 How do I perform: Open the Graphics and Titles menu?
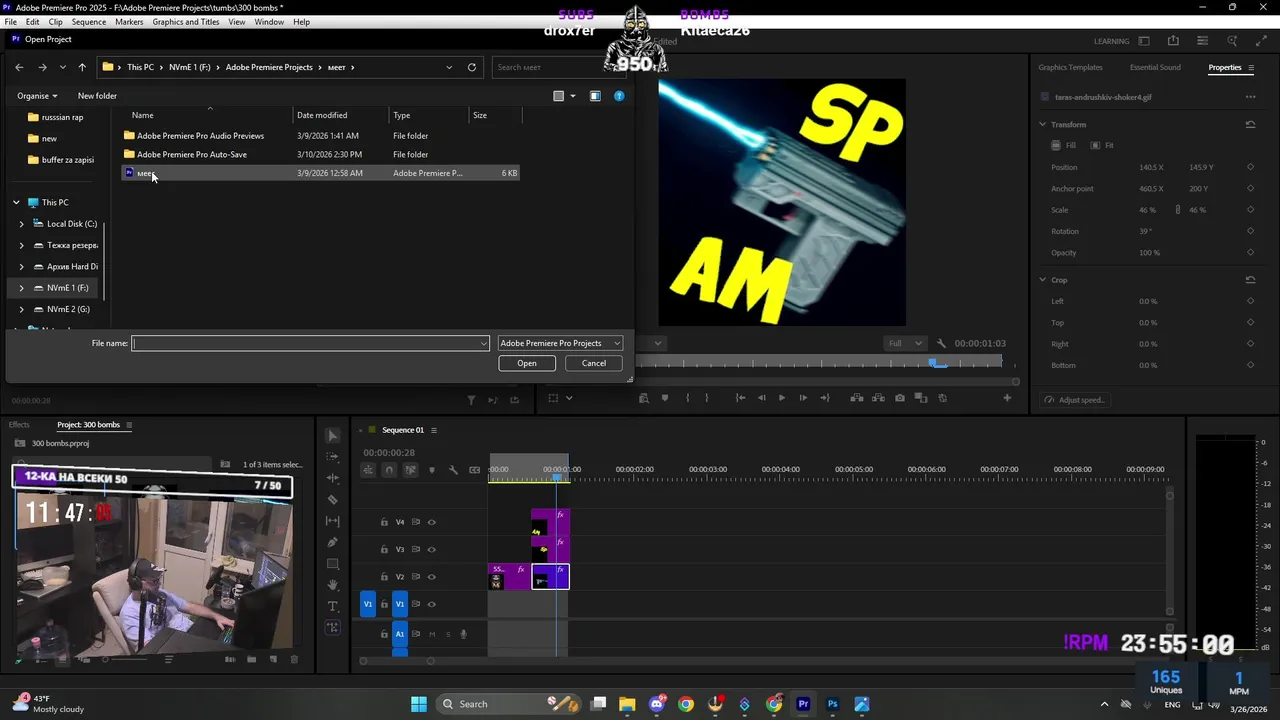point(186,21)
